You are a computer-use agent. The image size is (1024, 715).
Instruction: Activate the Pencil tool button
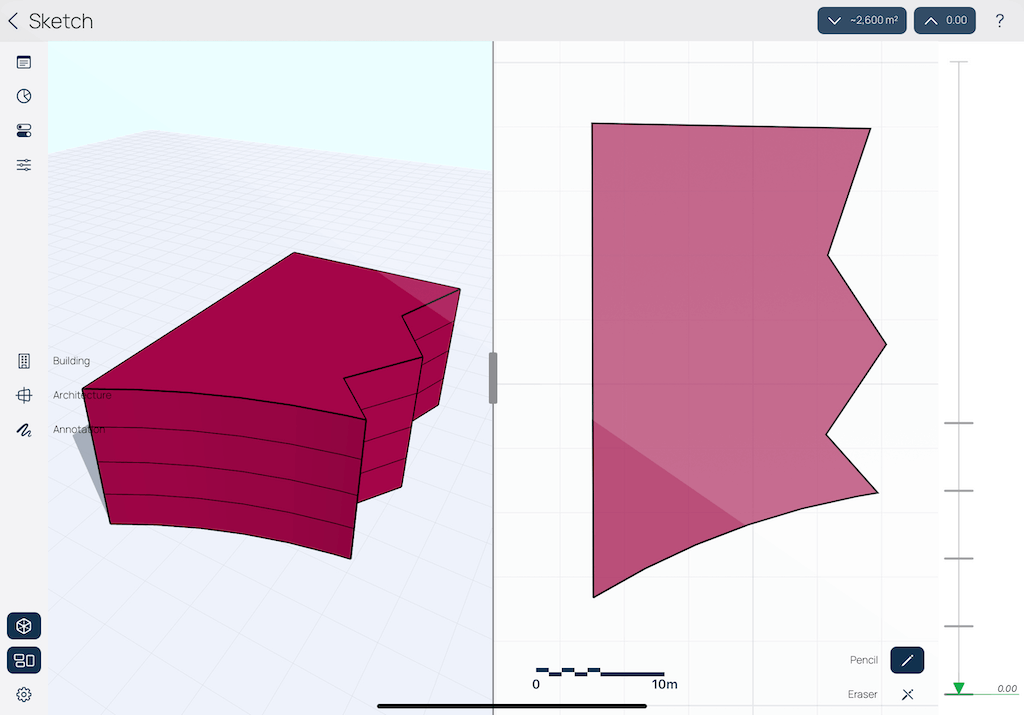(x=907, y=660)
